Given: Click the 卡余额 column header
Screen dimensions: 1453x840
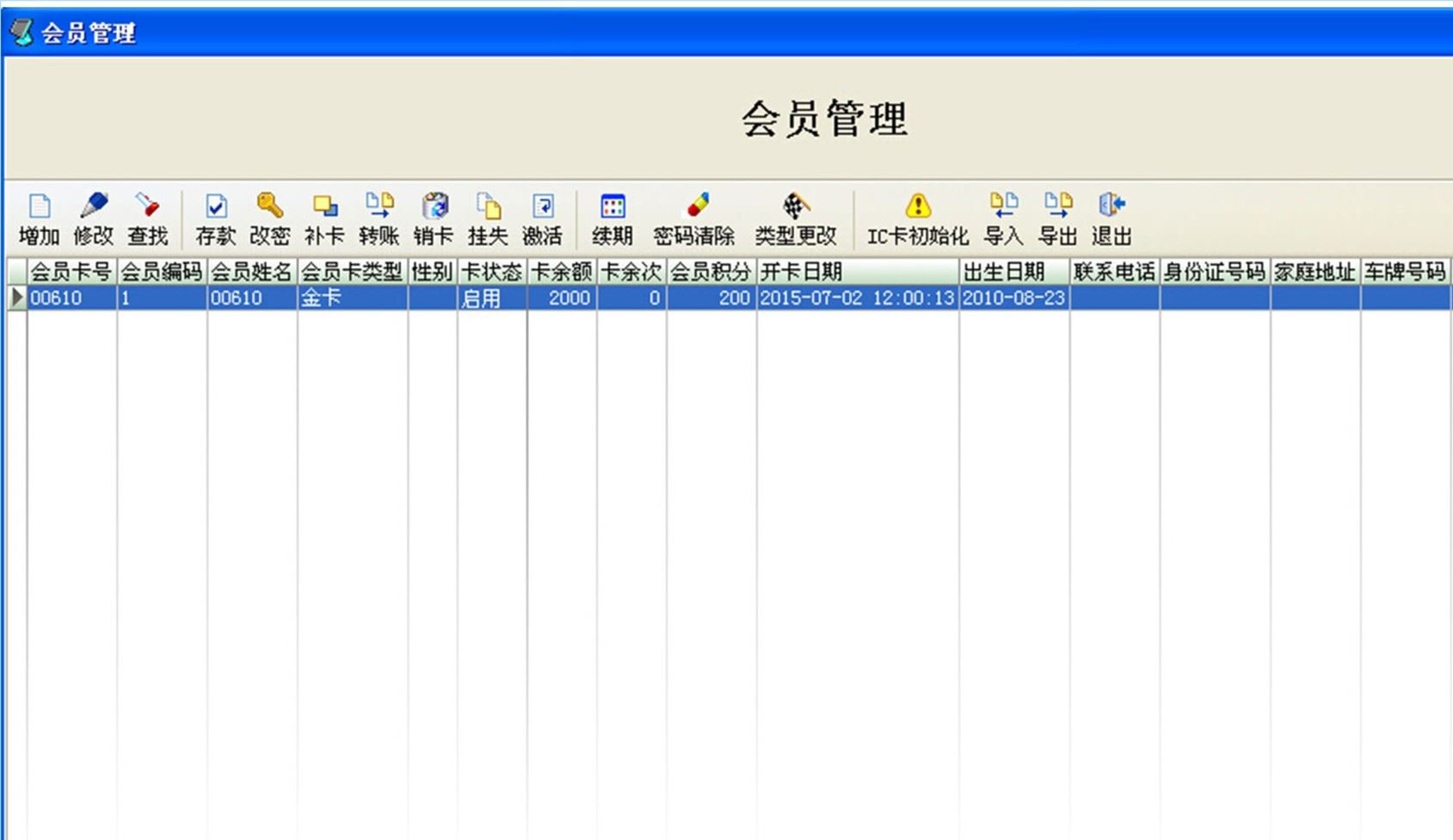Looking at the screenshot, I should (562, 273).
